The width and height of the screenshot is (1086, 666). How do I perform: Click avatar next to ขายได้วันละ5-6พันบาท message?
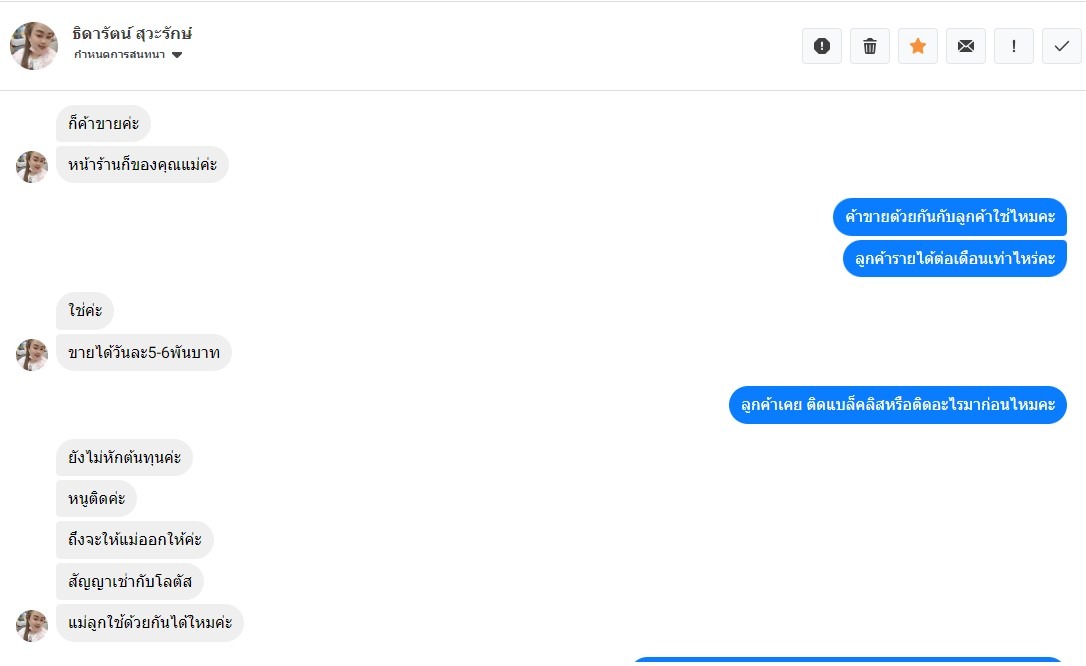coord(32,354)
